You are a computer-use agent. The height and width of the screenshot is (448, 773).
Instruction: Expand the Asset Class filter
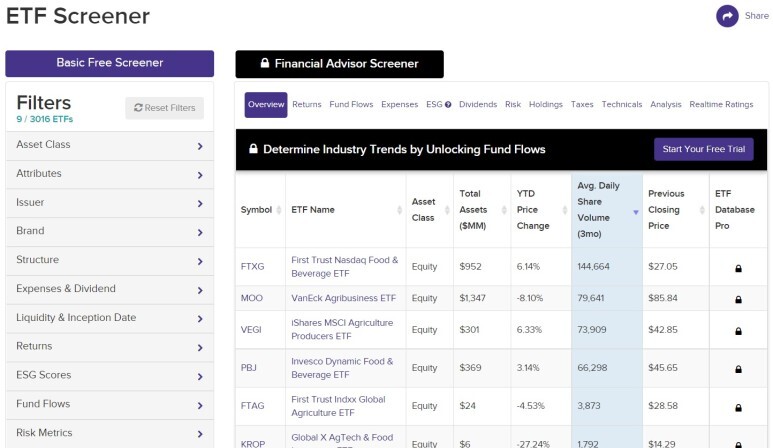click(109, 145)
